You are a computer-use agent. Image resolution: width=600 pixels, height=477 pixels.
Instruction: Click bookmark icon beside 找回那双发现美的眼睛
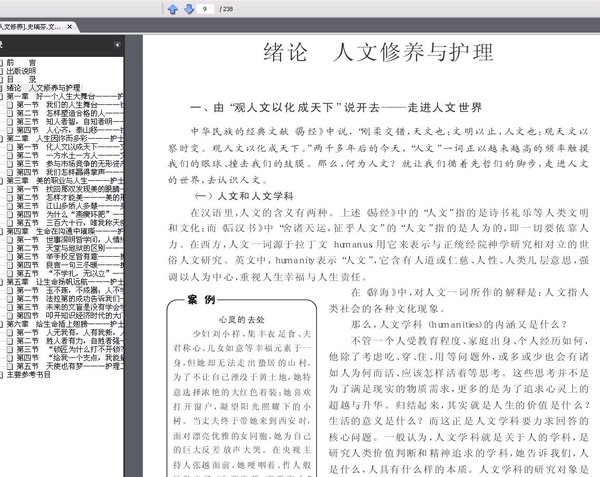10,189
